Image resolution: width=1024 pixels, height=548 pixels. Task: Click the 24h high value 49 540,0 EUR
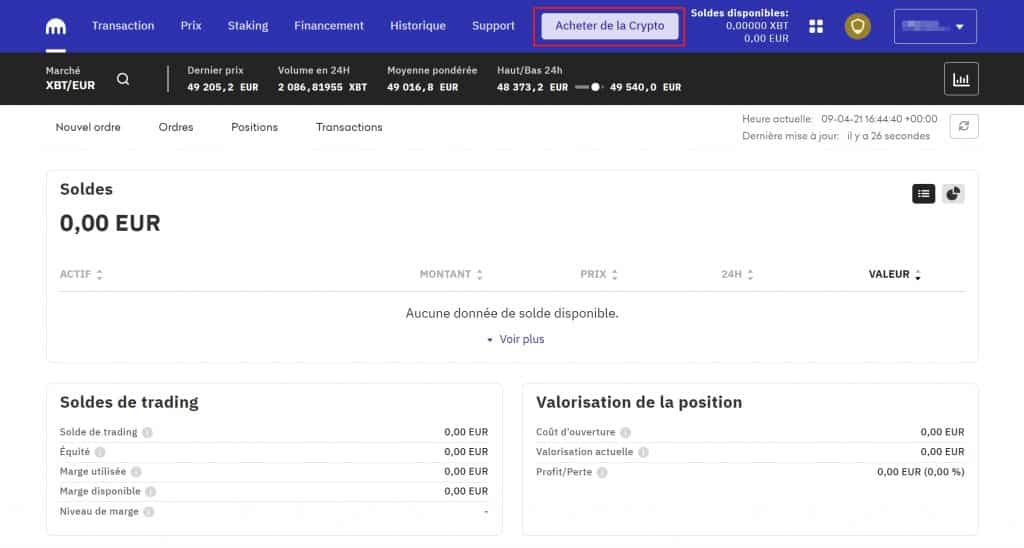[x=645, y=87]
